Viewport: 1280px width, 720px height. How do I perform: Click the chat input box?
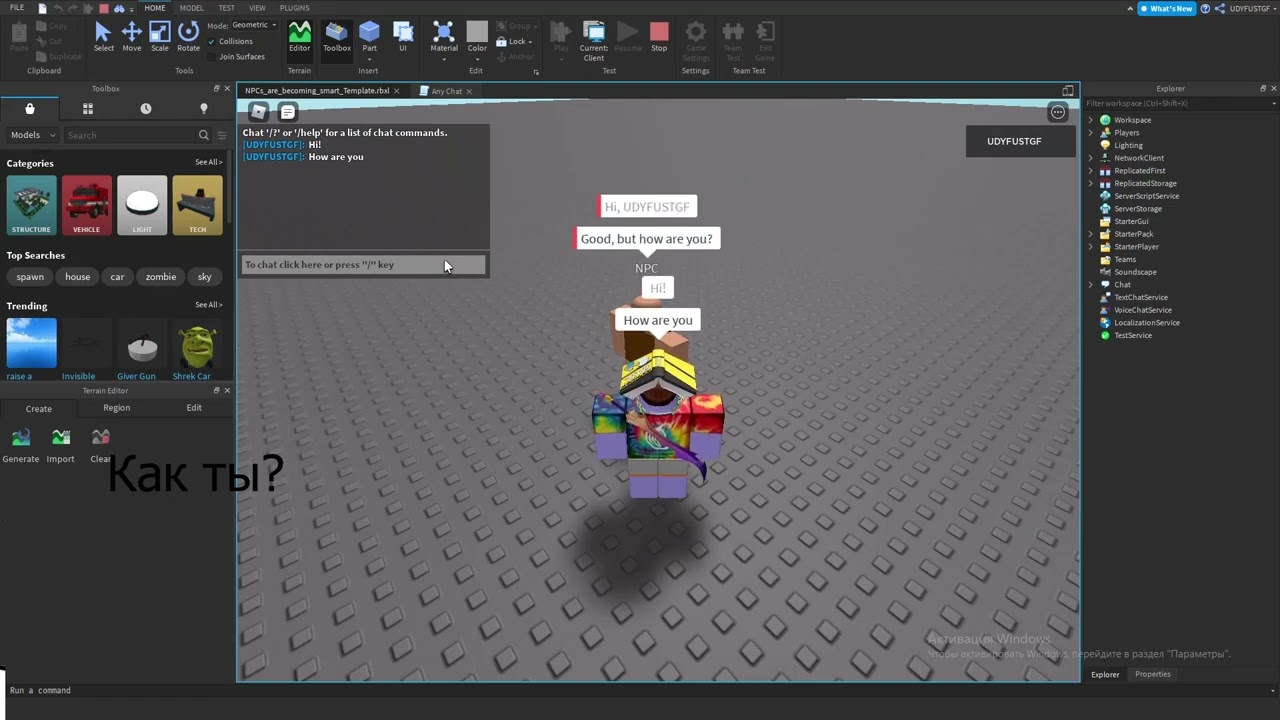pyautogui.click(x=363, y=265)
